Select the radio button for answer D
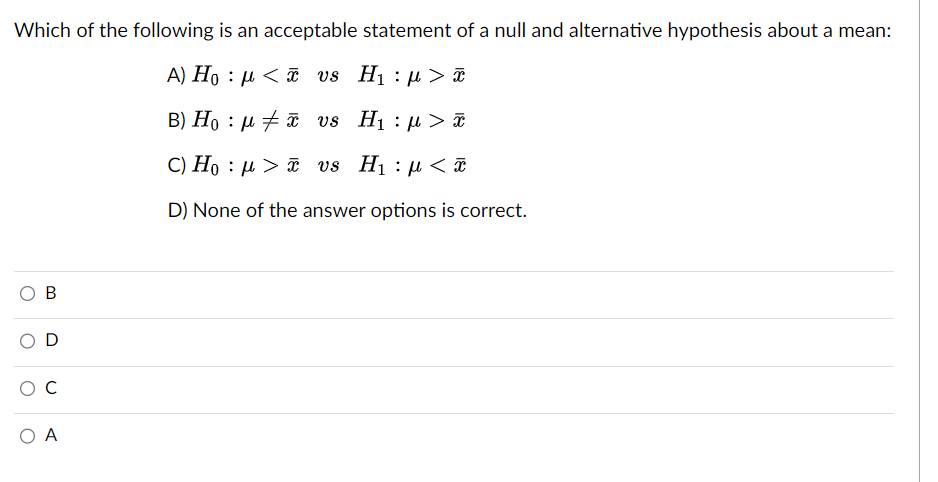Viewport: 938px width, 482px height. pos(28,341)
